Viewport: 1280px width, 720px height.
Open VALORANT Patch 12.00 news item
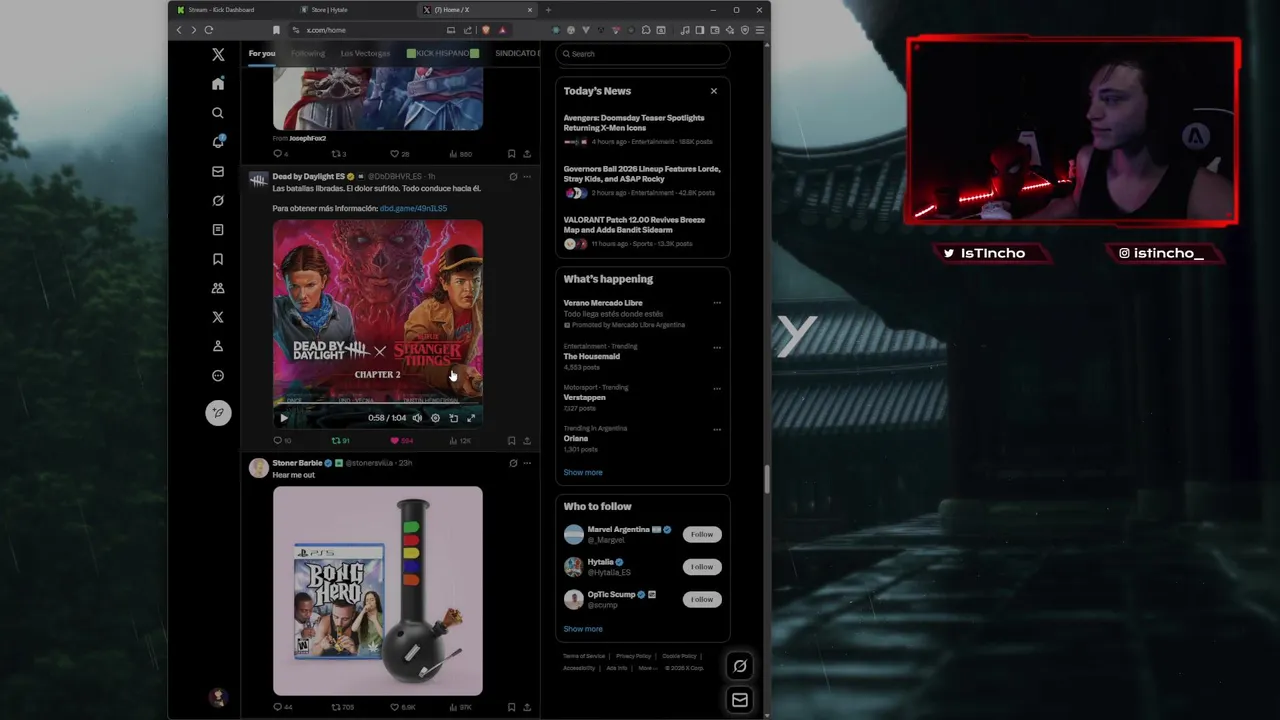tap(642, 232)
